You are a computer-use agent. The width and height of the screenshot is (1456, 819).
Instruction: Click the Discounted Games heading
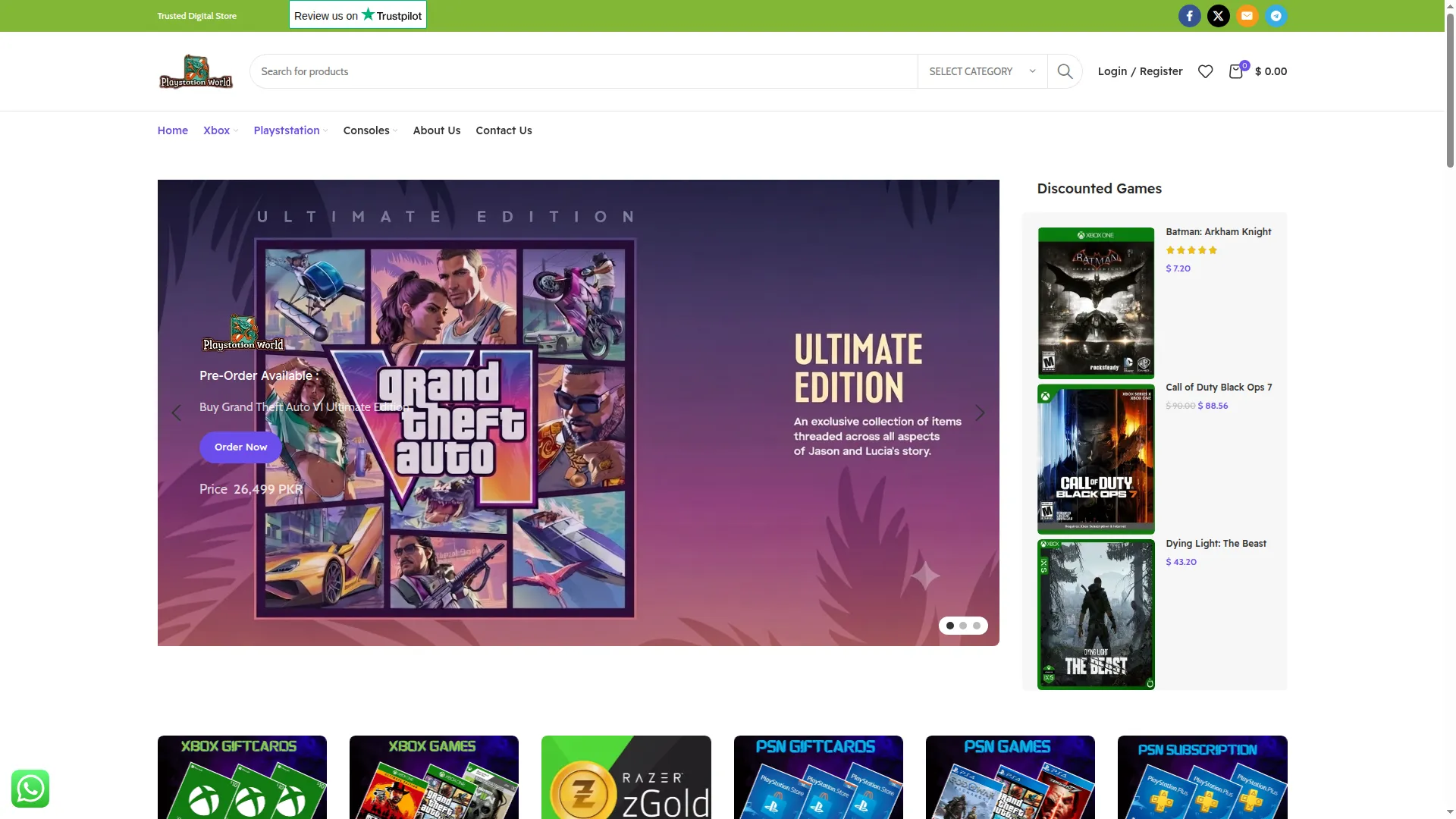point(1099,189)
